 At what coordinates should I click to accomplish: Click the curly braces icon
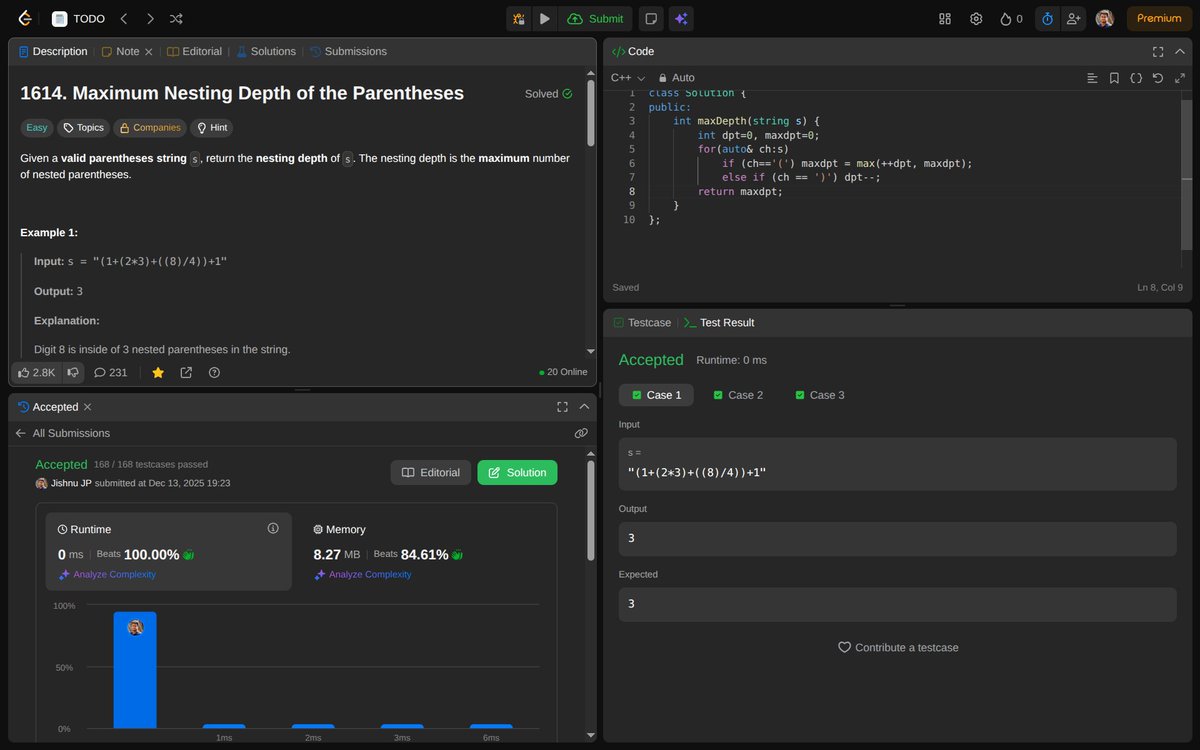[1136, 77]
